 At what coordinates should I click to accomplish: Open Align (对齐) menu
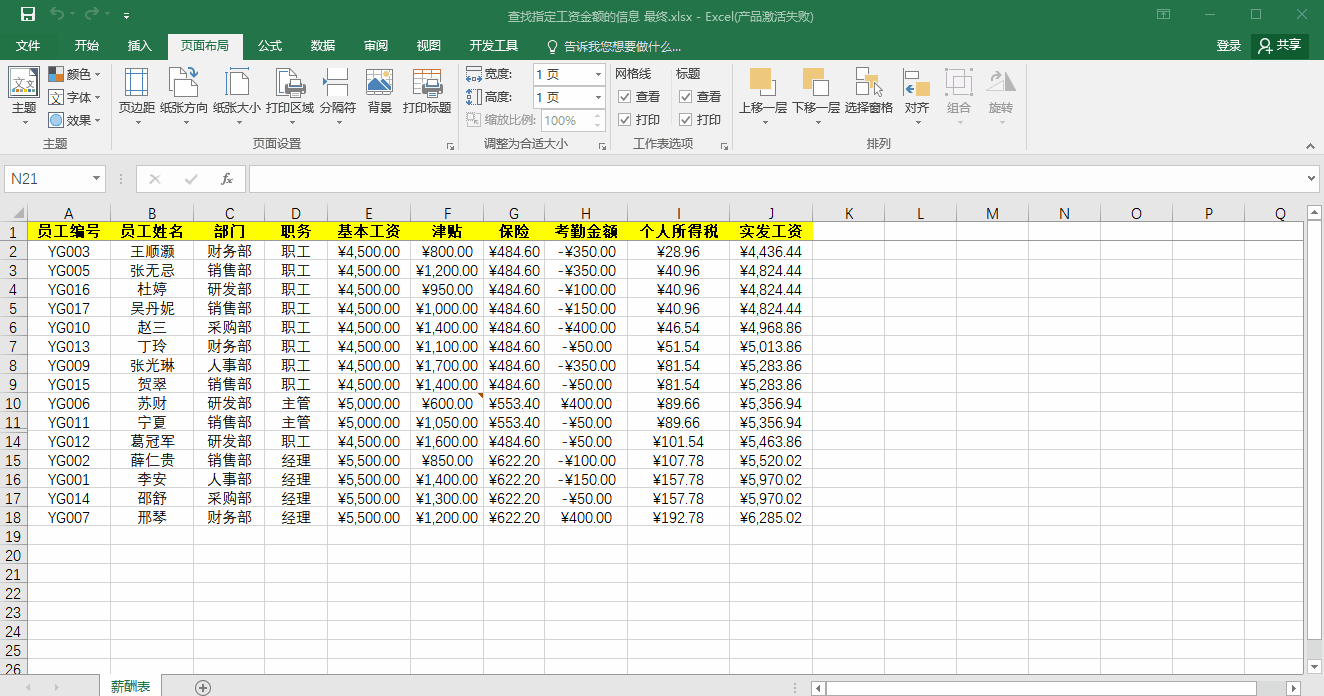917,96
